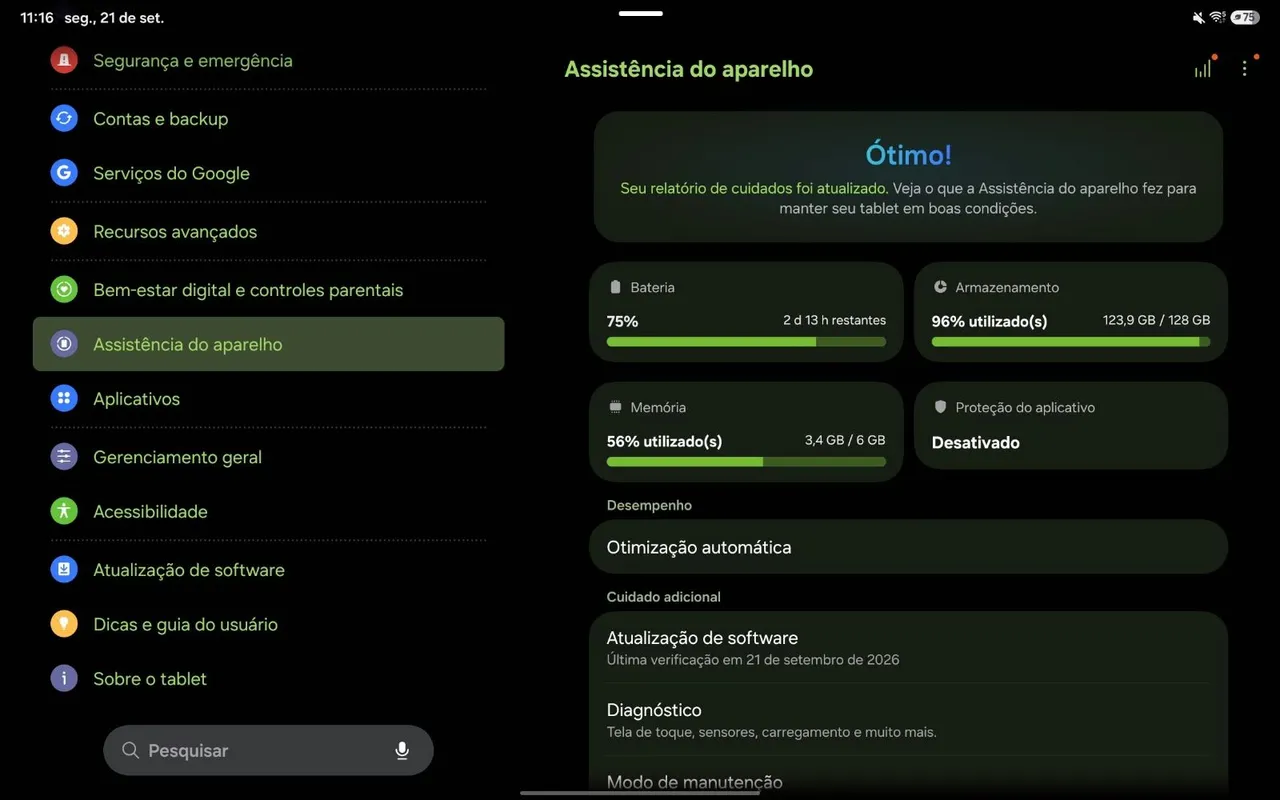
Task: Open Atualização de software under Cuidado adicional
Action: [908, 647]
